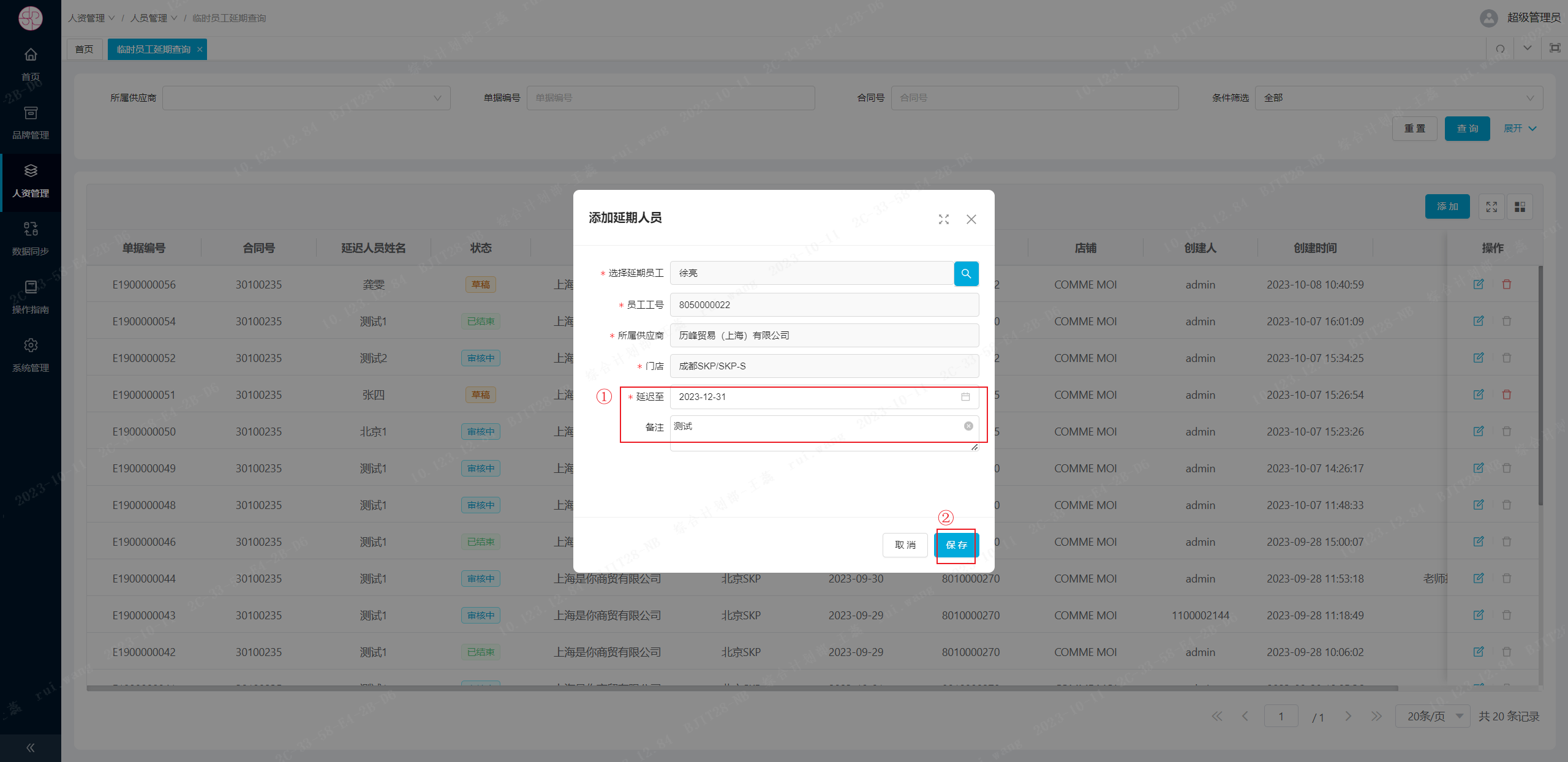Refresh the current tab page
Screen dimensions: 1568x762
coord(1500,49)
